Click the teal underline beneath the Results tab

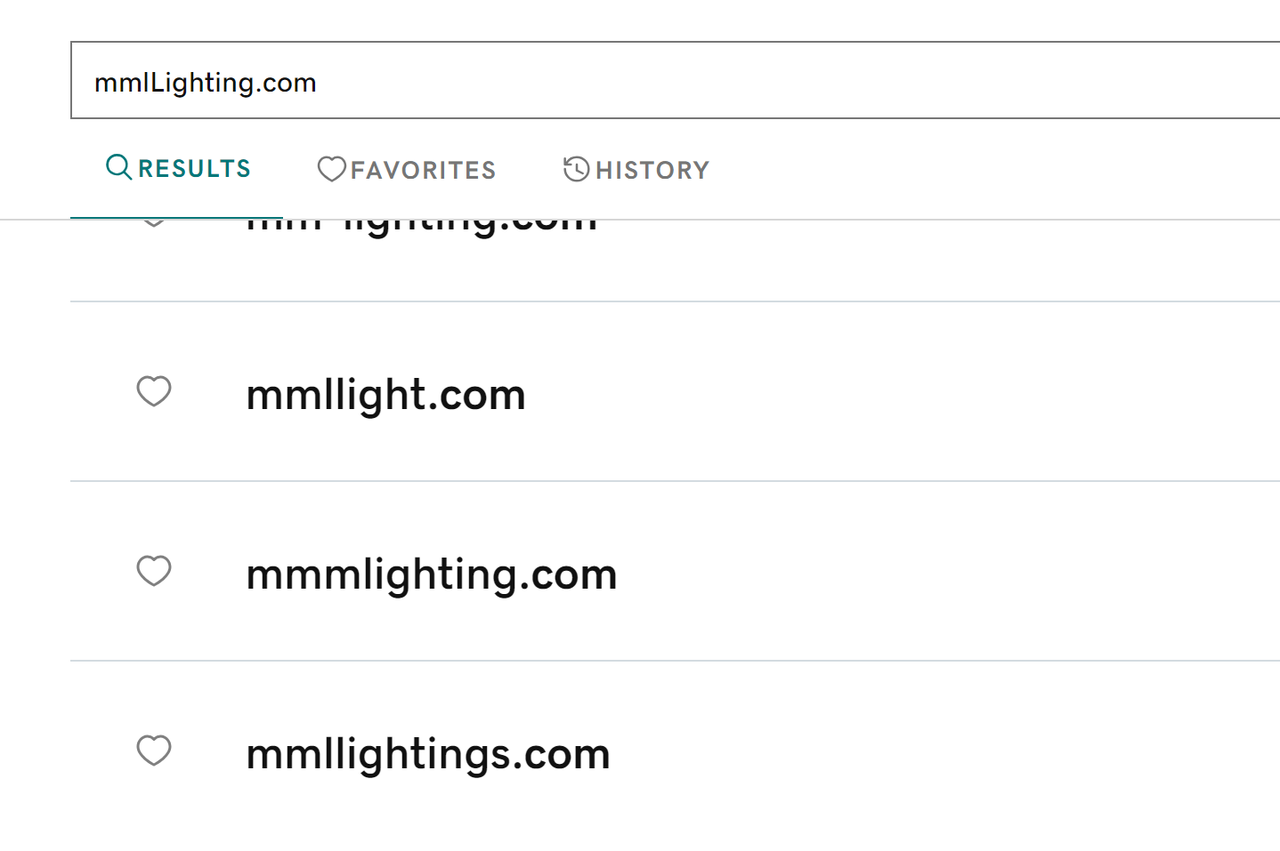(x=176, y=217)
